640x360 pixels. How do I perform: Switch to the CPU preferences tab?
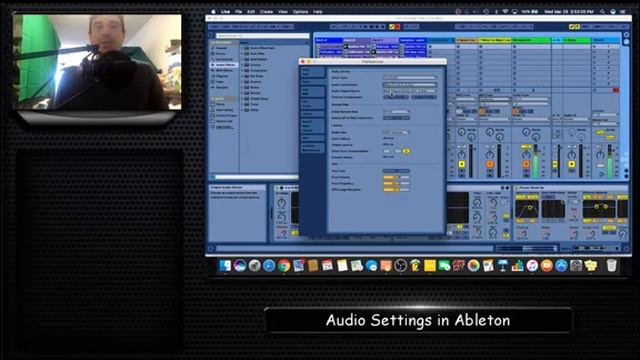313,138
